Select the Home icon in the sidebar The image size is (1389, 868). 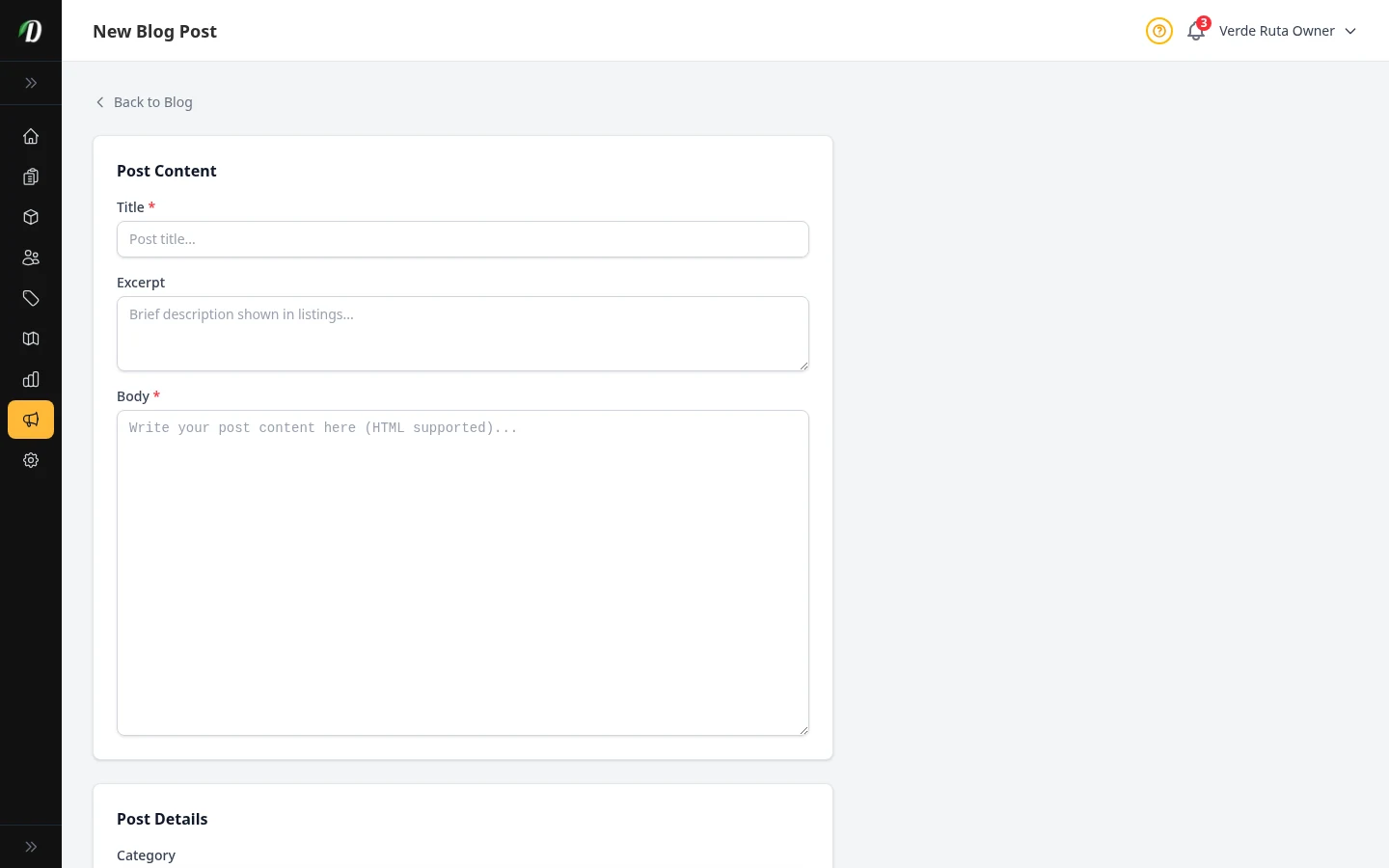pos(31,136)
